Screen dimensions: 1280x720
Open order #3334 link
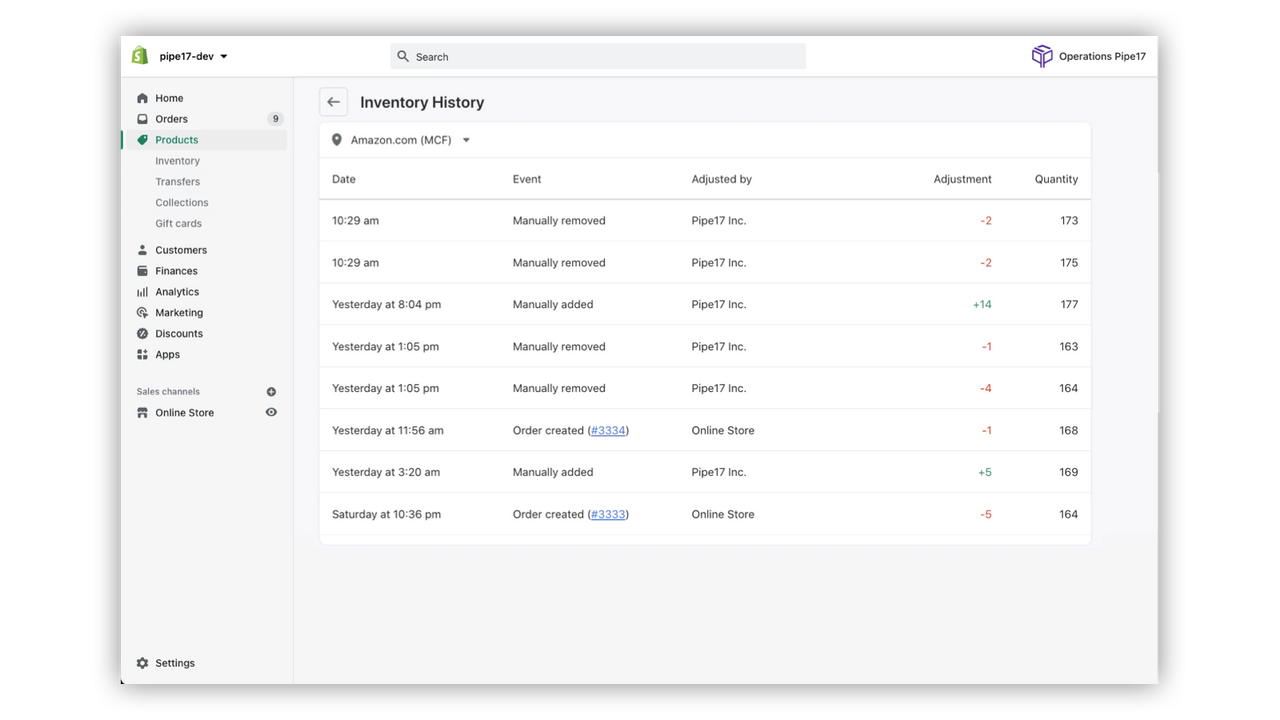click(x=608, y=430)
